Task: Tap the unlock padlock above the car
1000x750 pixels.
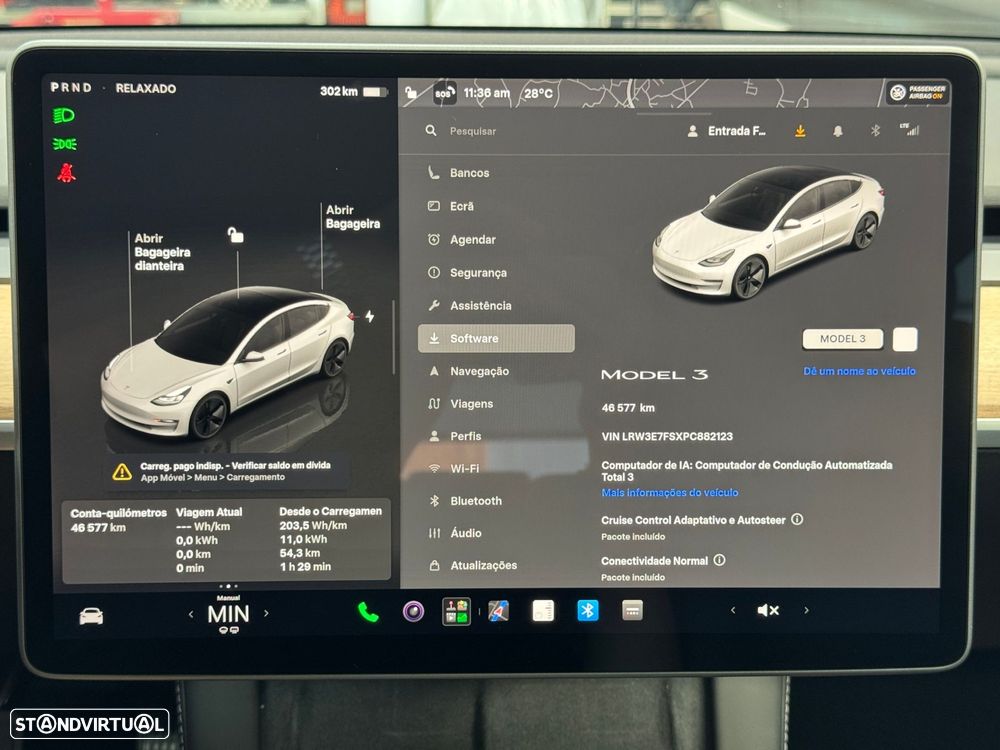Action: click(x=235, y=235)
